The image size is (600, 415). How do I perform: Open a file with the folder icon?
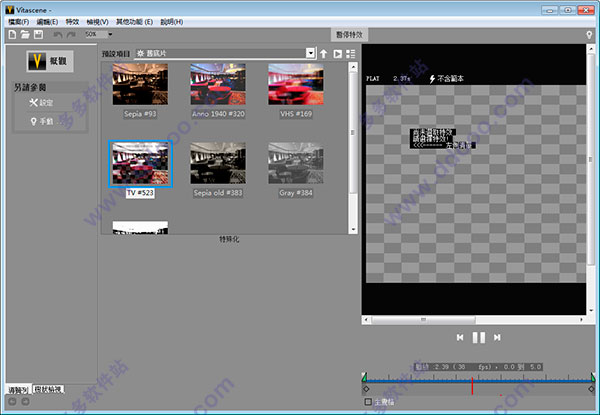(25, 34)
